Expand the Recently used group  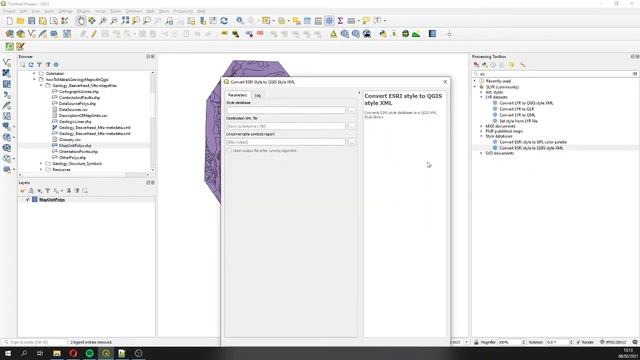click(x=475, y=81)
